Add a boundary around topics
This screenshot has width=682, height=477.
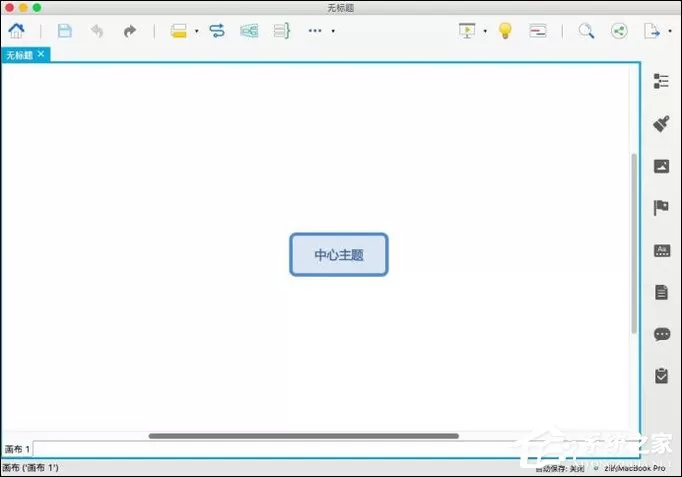point(249,31)
